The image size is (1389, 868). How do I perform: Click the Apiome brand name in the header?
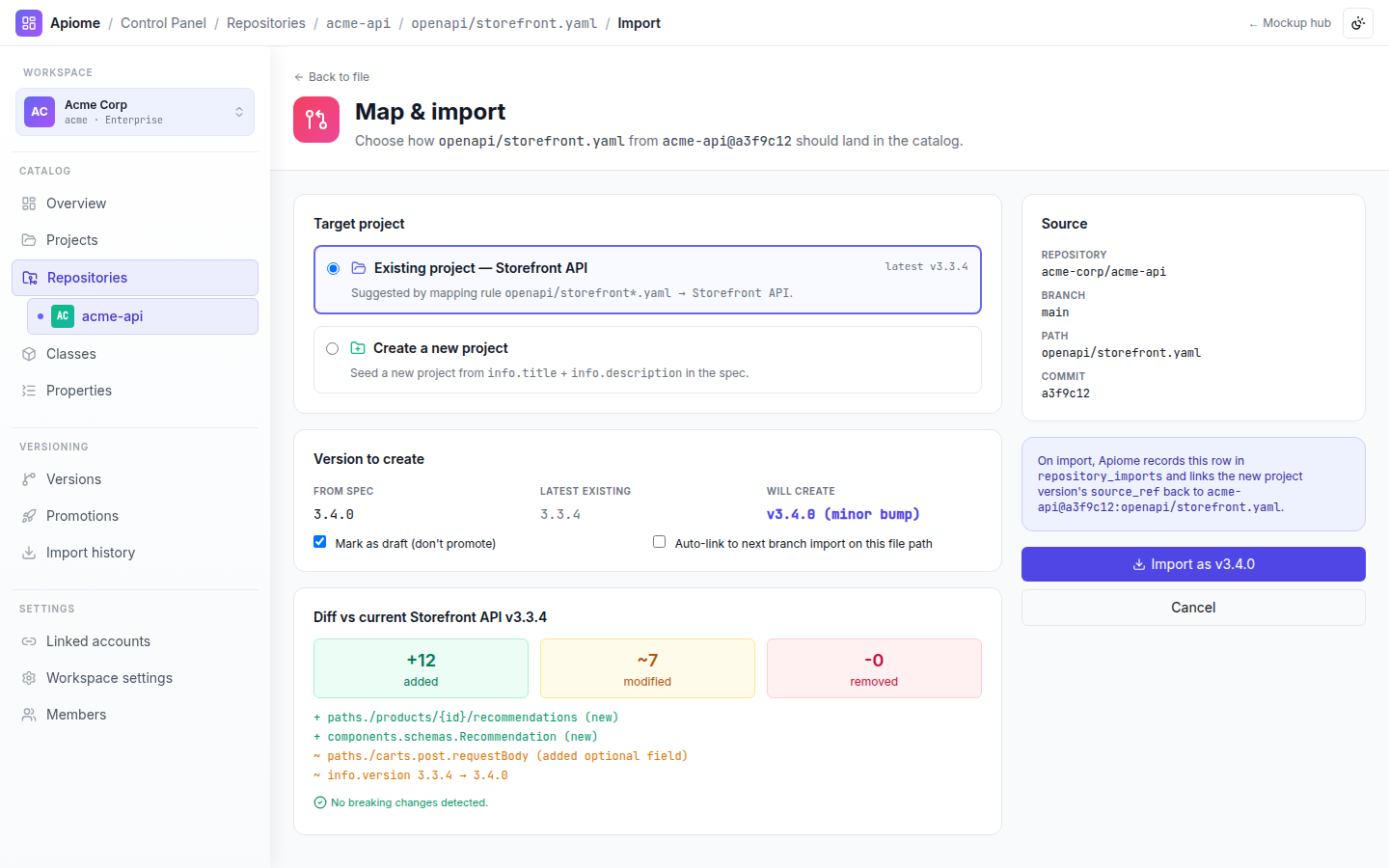click(75, 23)
